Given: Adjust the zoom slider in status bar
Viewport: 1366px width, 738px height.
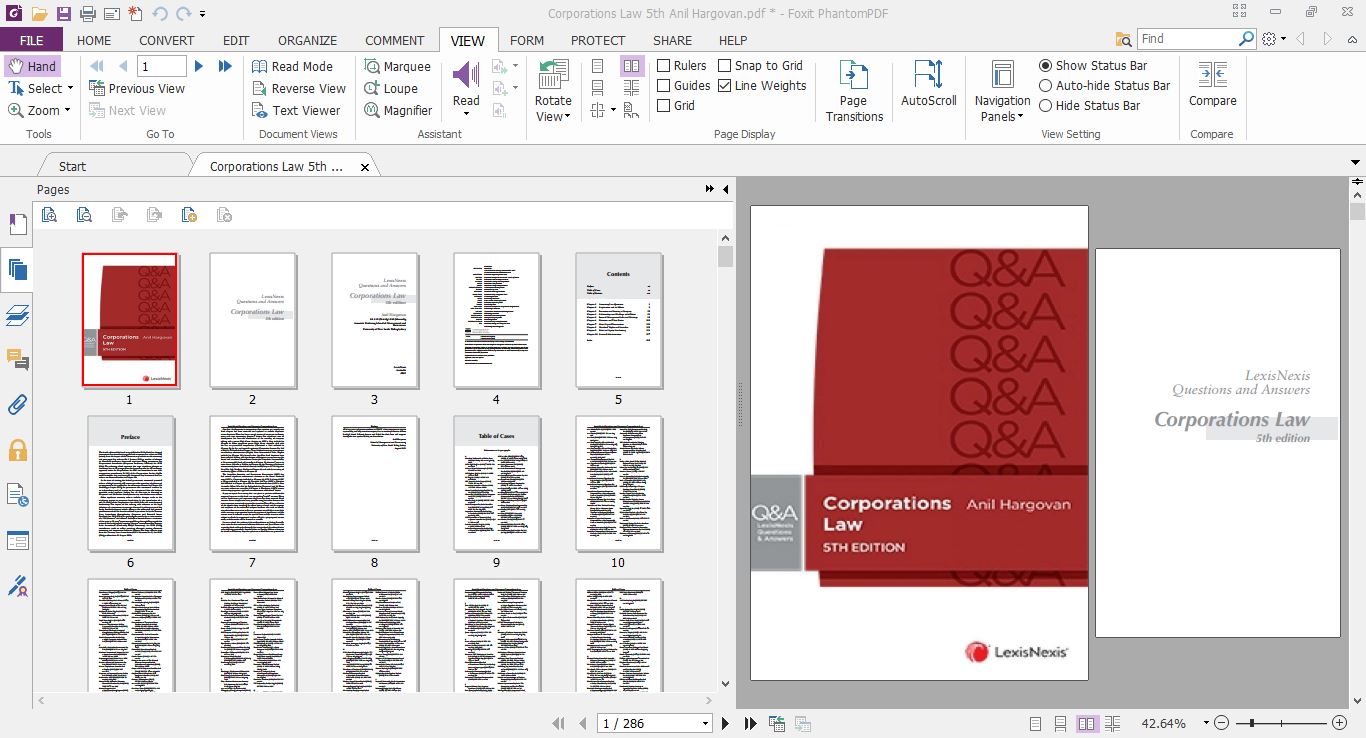Looking at the screenshot, I should pyautogui.click(x=1253, y=723).
